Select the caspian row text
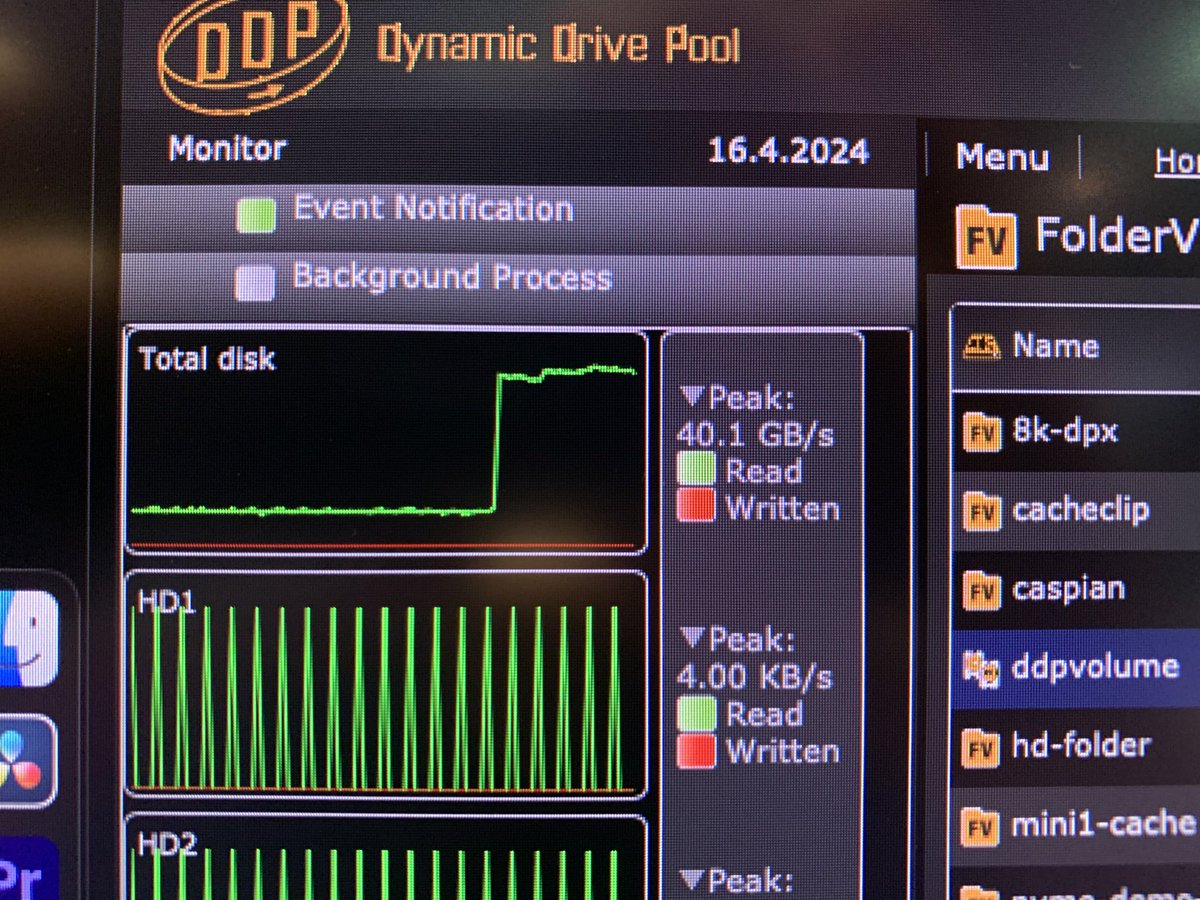Screen dimensions: 1200x900 [x=1068, y=588]
